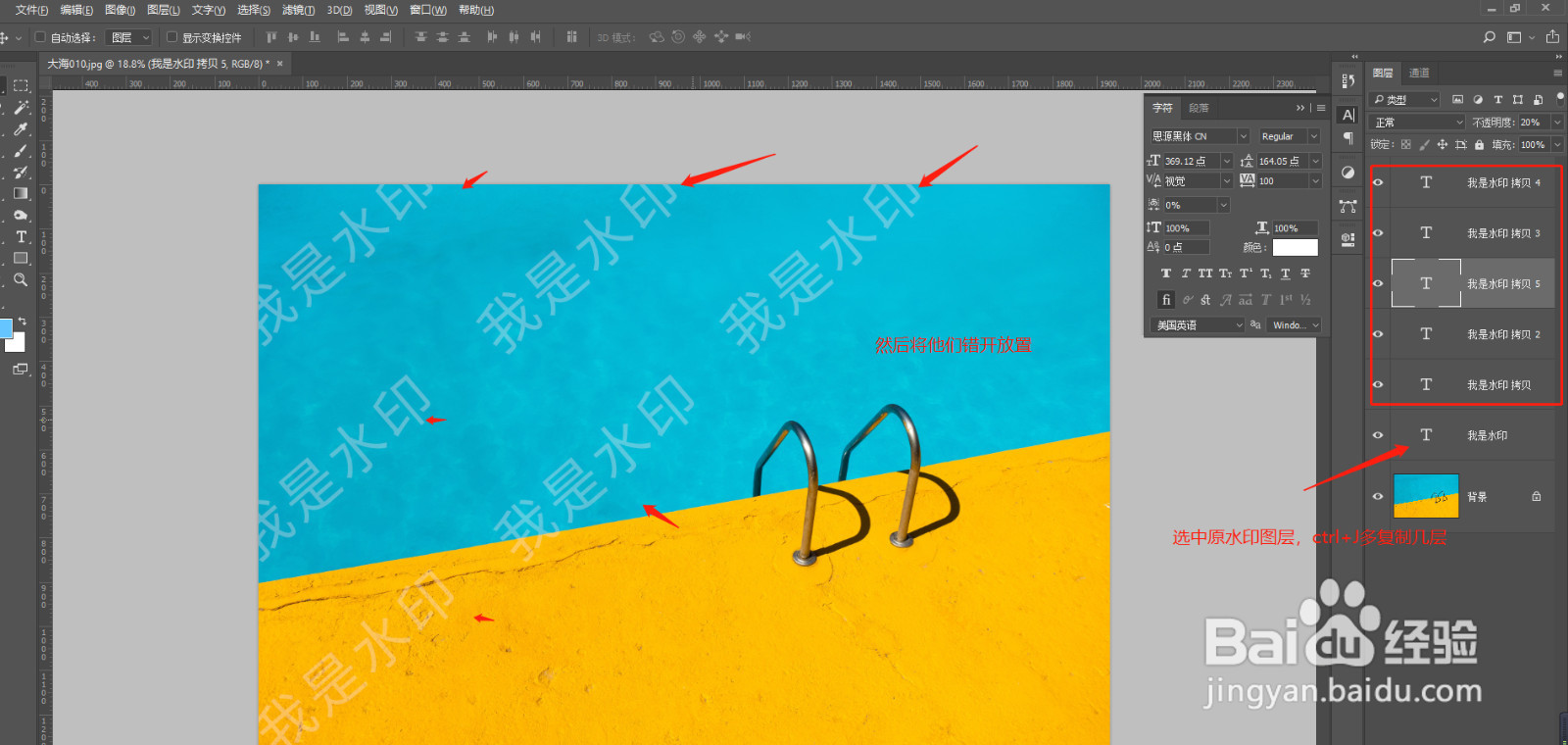Screen dimensions: 1568x745
Task: Select the Zoom tool
Action: coord(21,280)
